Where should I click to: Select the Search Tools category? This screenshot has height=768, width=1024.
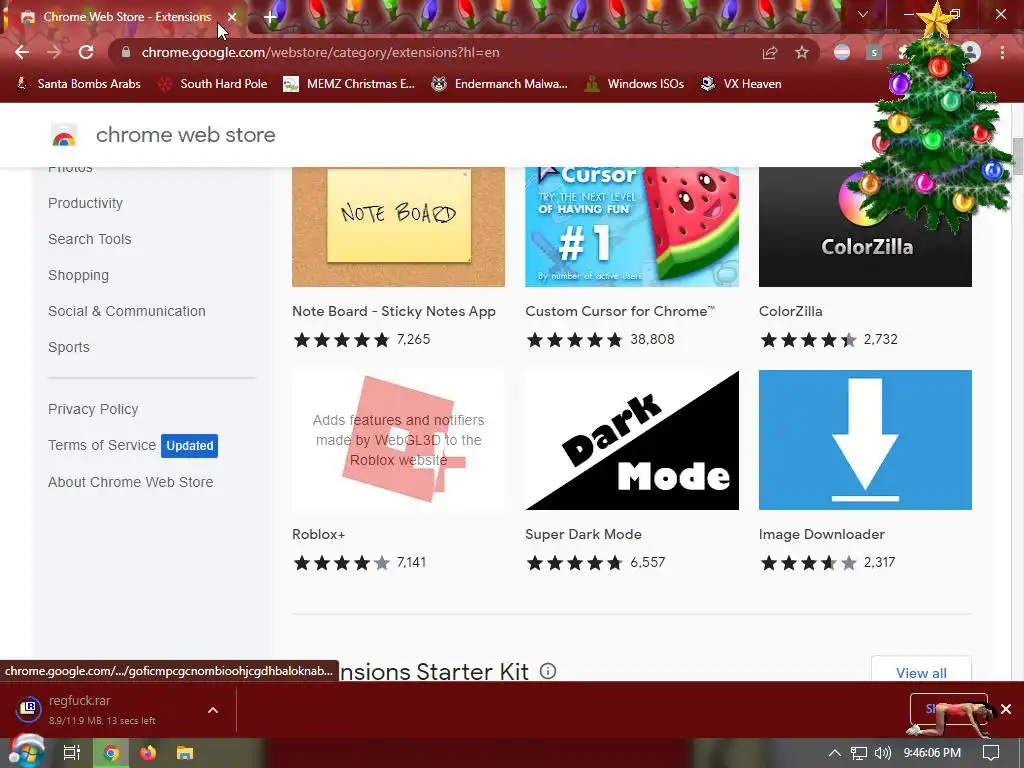click(89, 239)
